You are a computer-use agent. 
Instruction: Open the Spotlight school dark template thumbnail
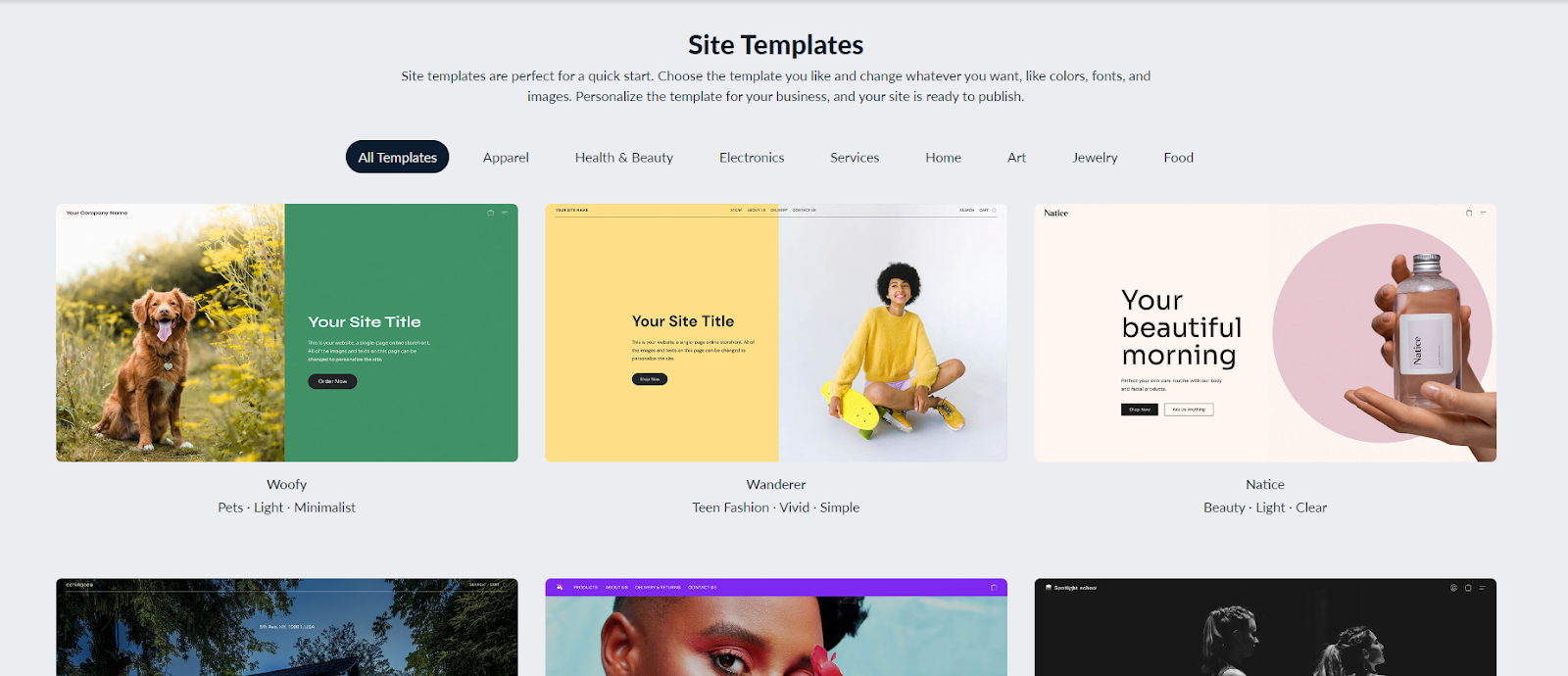tap(1265, 627)
